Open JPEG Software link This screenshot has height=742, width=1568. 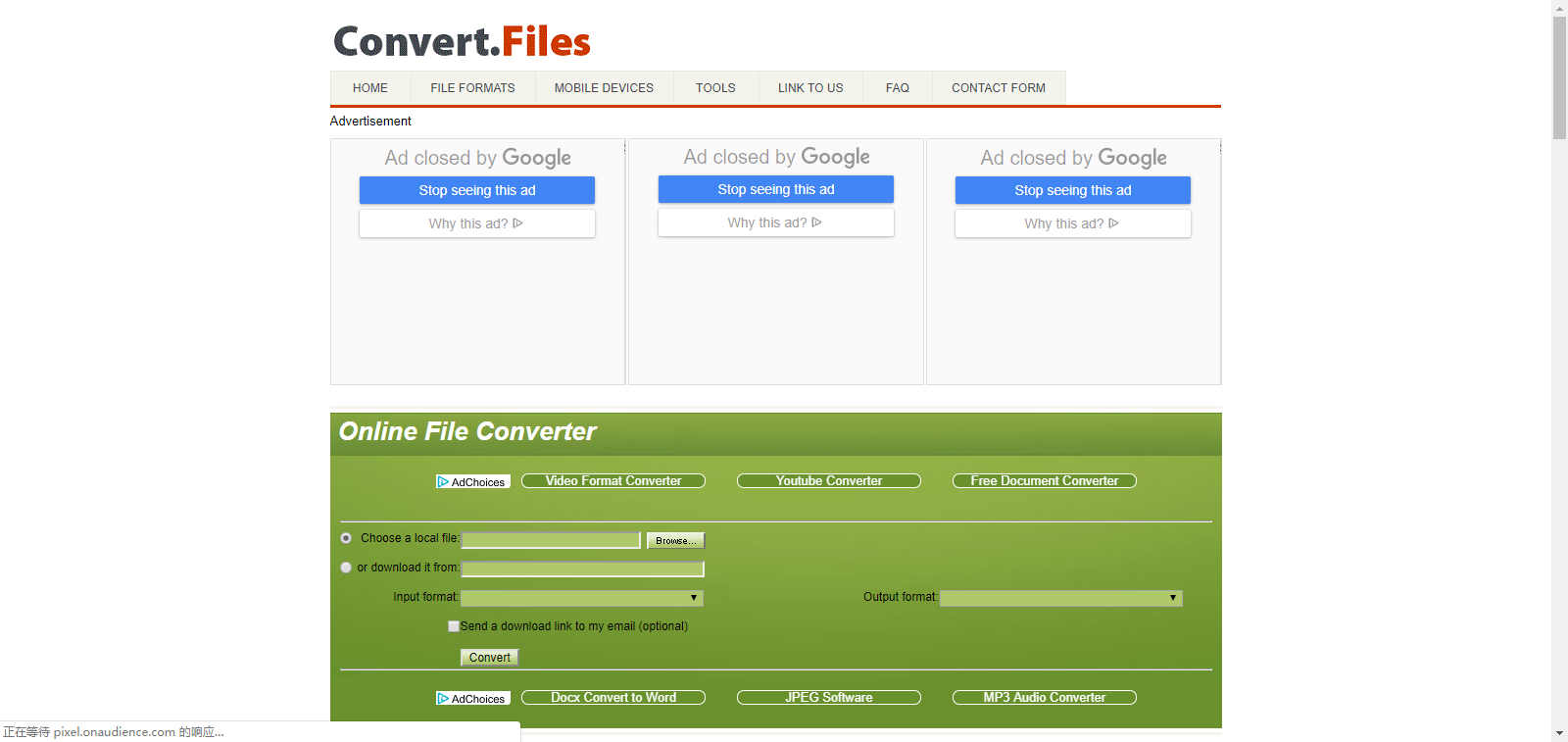(x=829, y=697)
